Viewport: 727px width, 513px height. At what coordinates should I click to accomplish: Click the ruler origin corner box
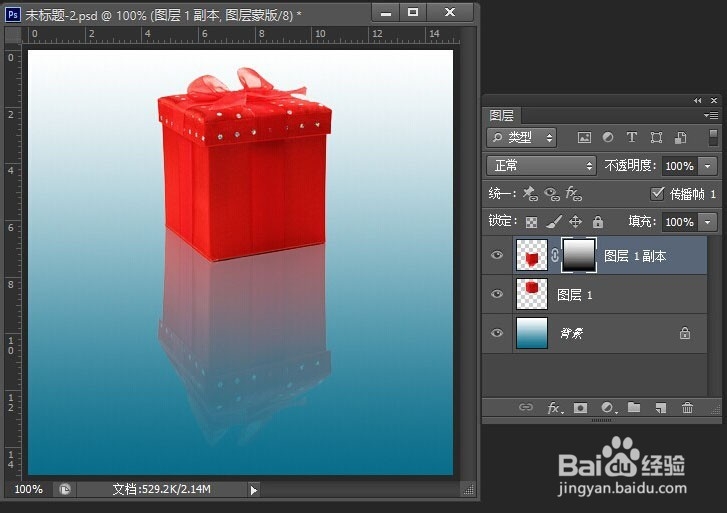13,35
